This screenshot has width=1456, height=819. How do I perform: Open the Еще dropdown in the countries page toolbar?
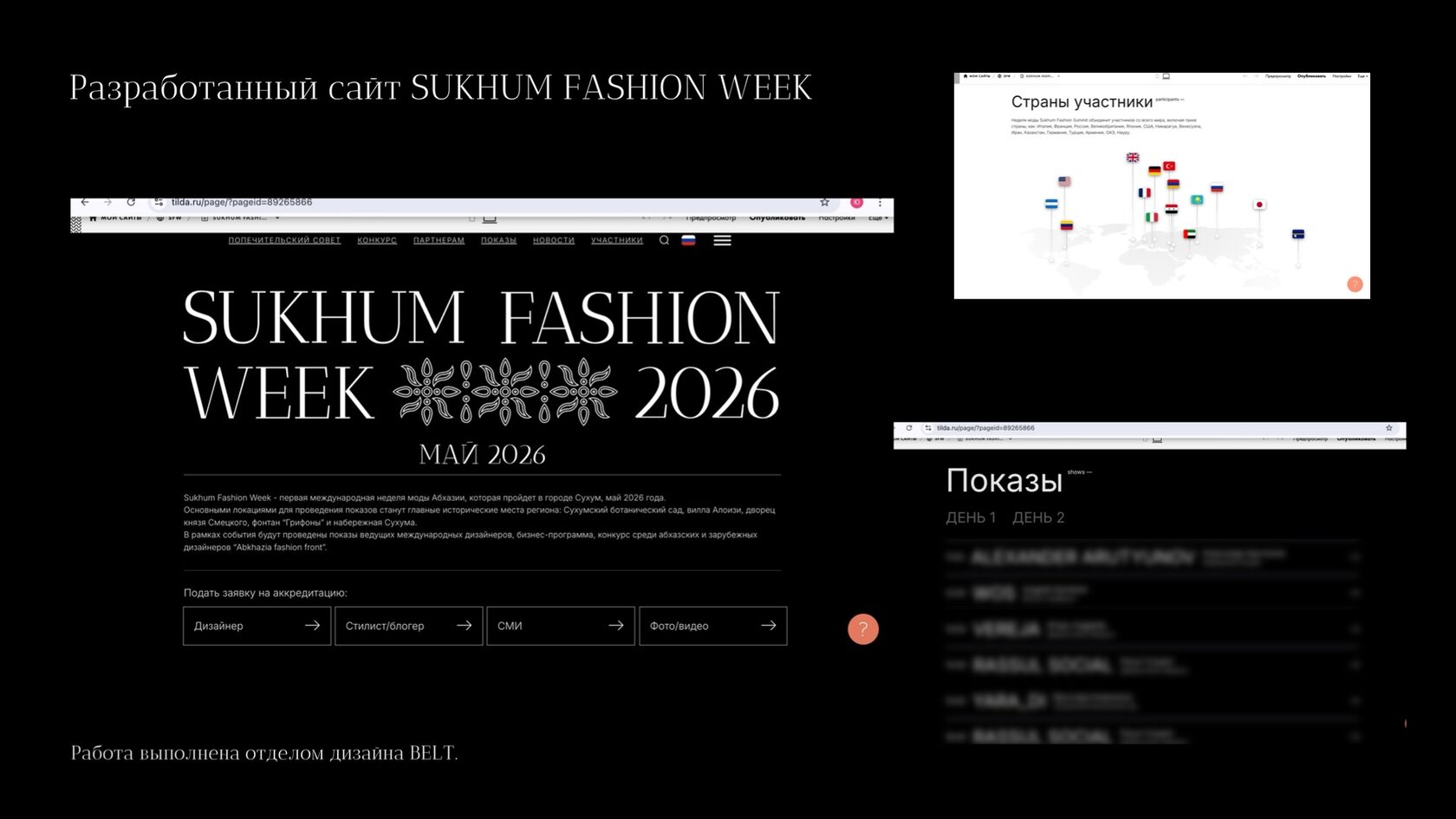1362,76
